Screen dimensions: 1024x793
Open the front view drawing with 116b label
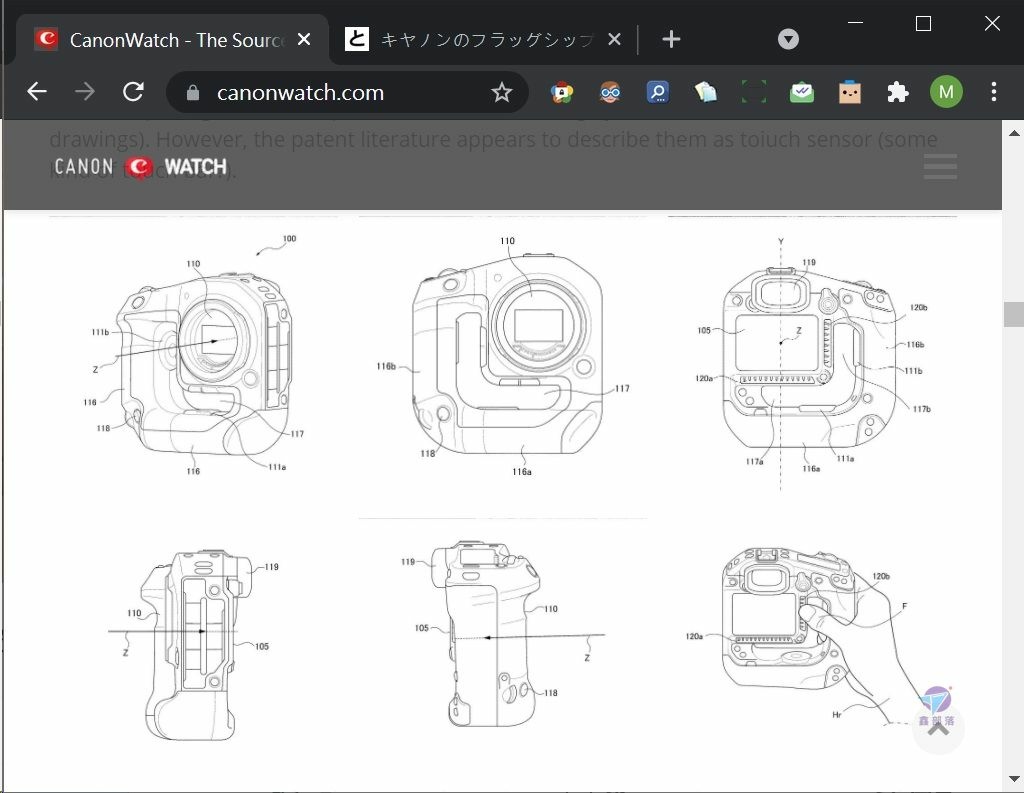click(x=503, y=355)
